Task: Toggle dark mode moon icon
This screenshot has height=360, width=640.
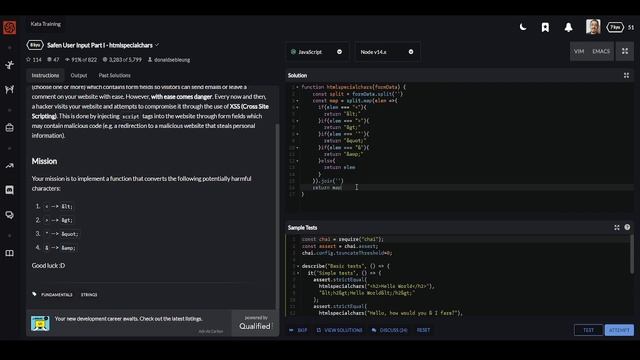Action: coord(523,27)
